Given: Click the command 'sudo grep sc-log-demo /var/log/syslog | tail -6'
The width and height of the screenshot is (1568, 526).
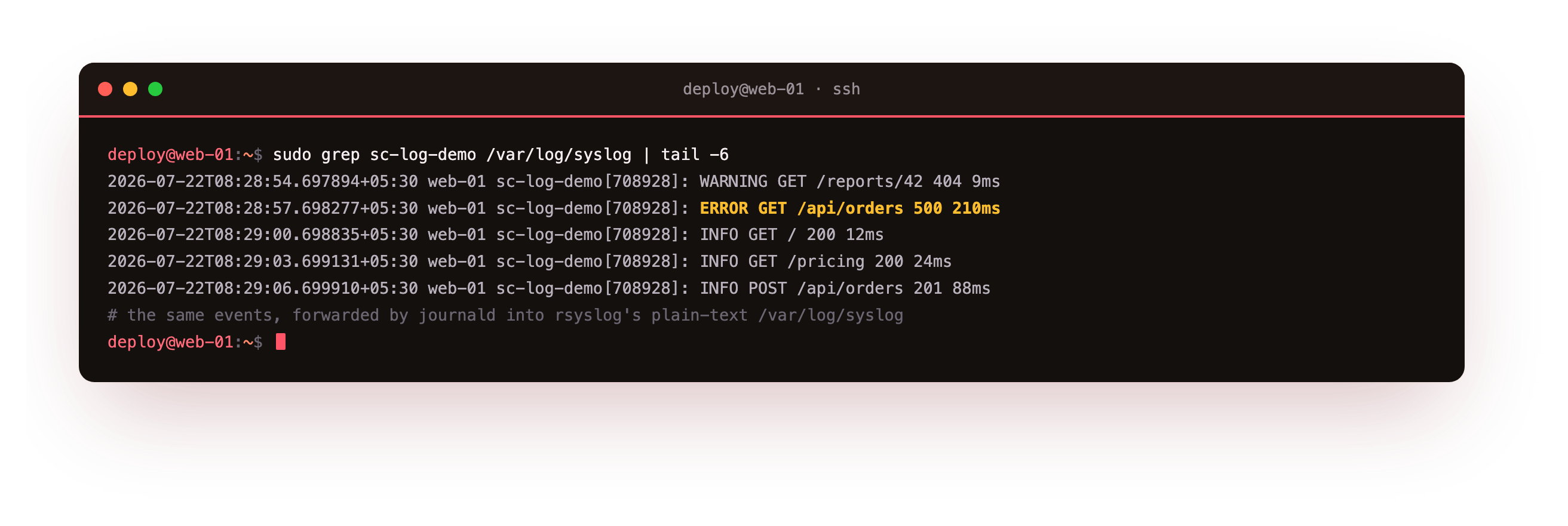Looking at the screenshot, I should click(x=501, y=155).
